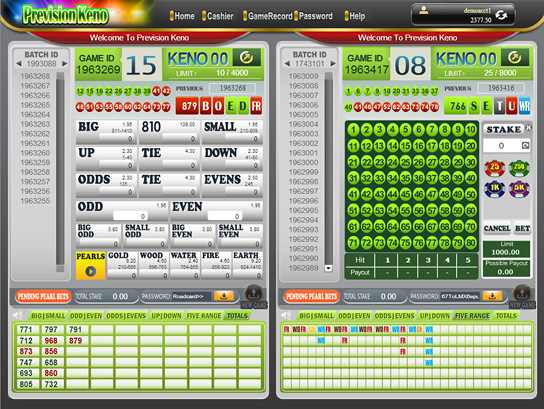Image resolution: width=544 pixels, height=409 pixels.
Task: Go to previous batch ID in left panel
Action: point(19,64)
